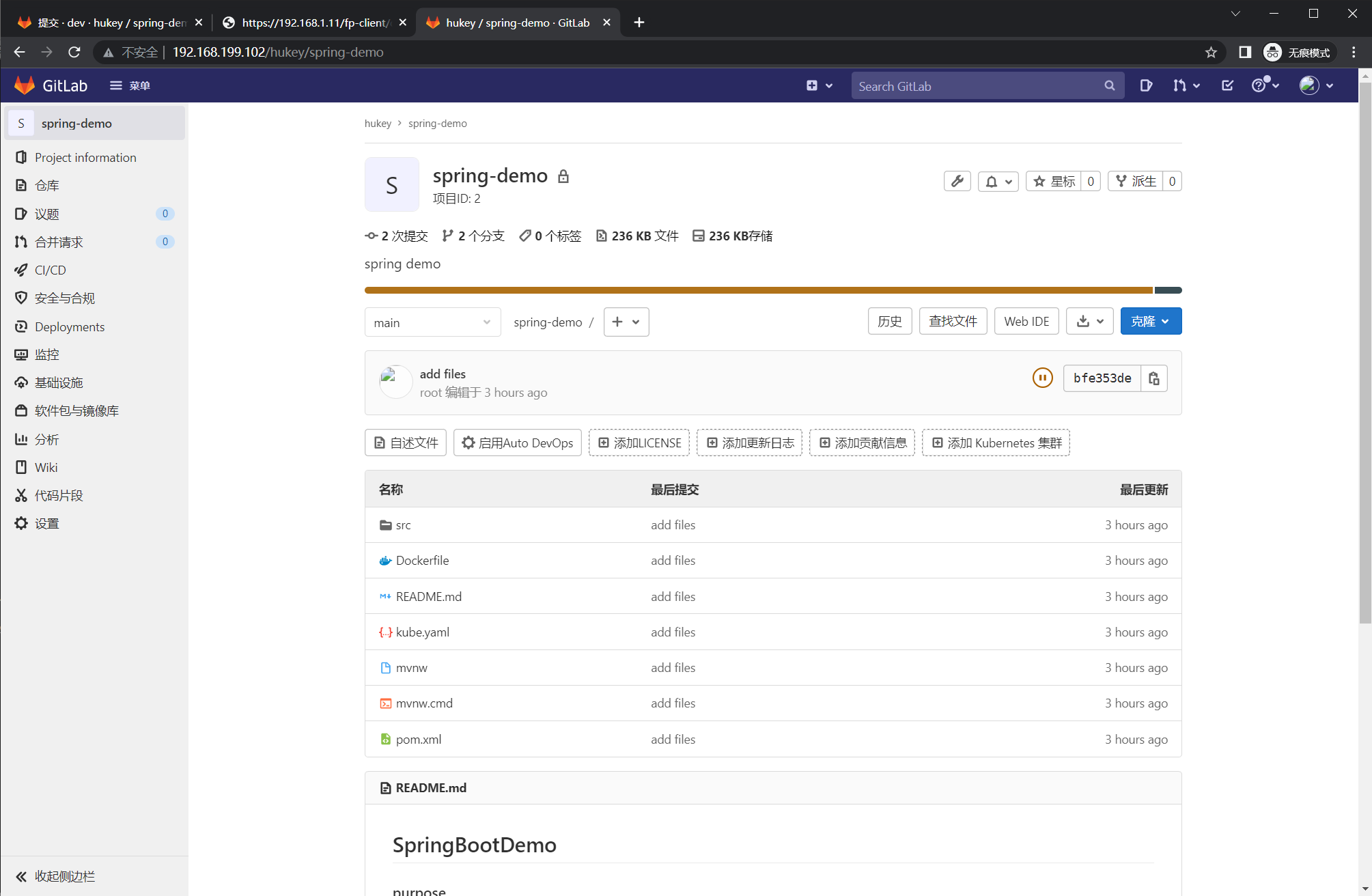This screenshot has height=896, width=1372.
Task: Open the create new plus dropdown in header
Action: point(819,85)
